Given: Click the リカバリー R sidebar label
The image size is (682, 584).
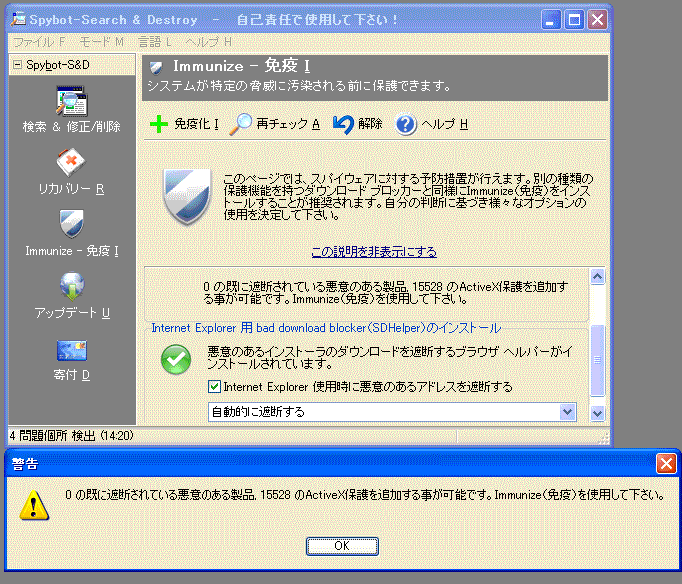Looking at the screenshot, I should [x=71, y=189].
